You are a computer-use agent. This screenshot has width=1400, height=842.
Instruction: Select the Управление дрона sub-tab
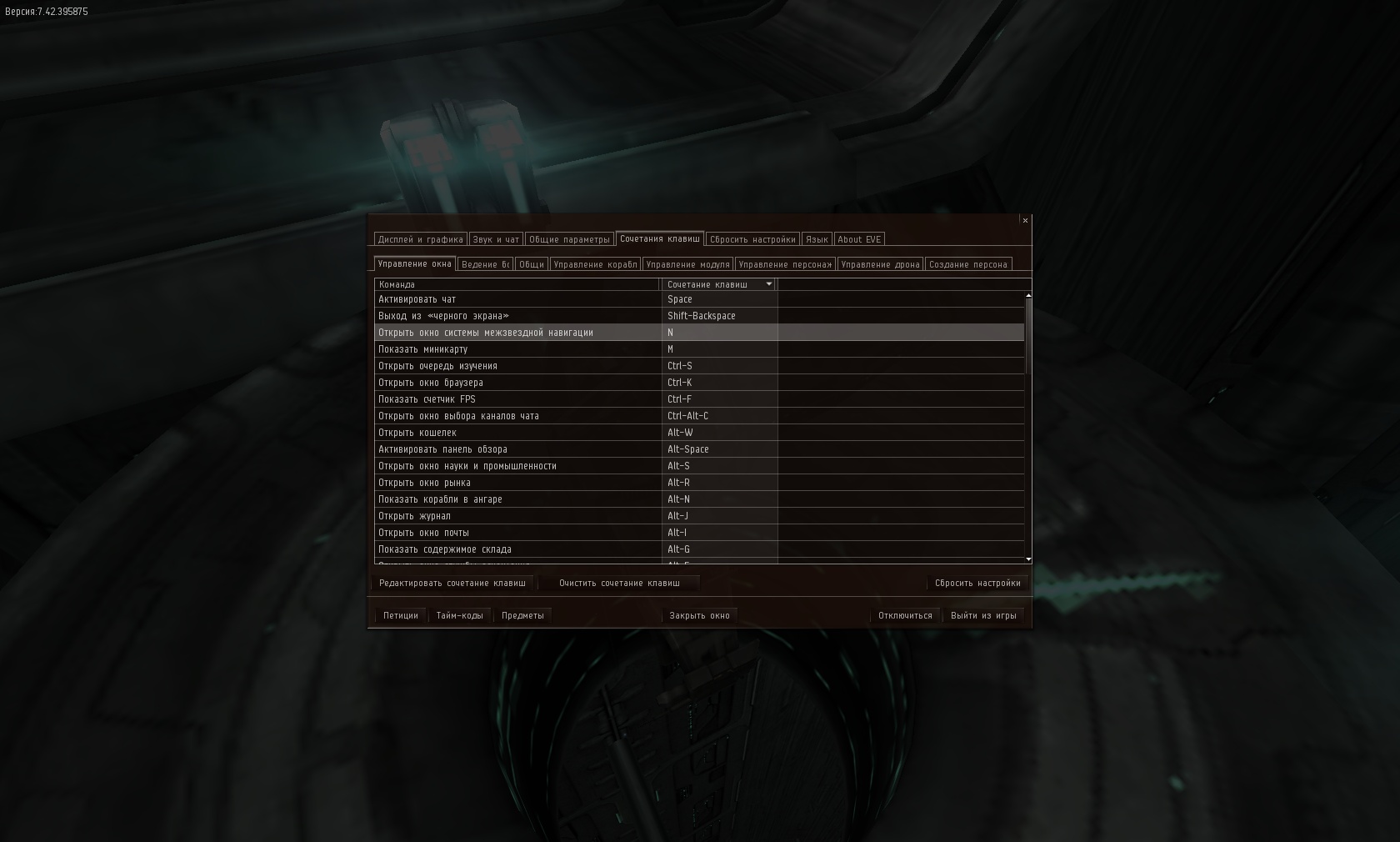pyautogui.click(x=880, y=264)
